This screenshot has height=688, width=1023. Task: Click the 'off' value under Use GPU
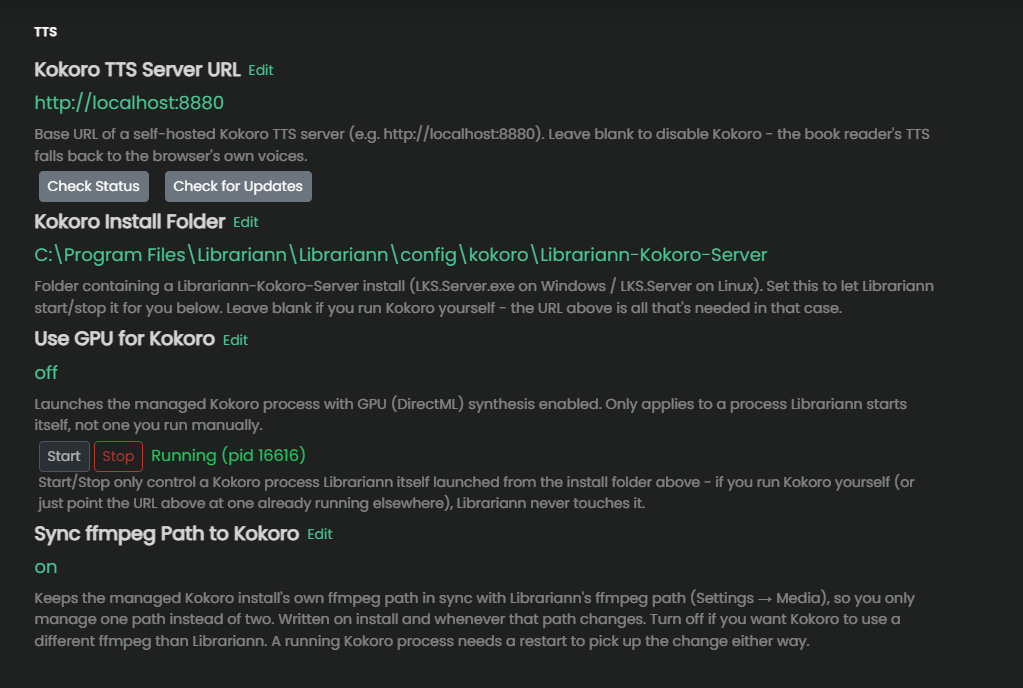pyautogui.click(x=46, y=372)
